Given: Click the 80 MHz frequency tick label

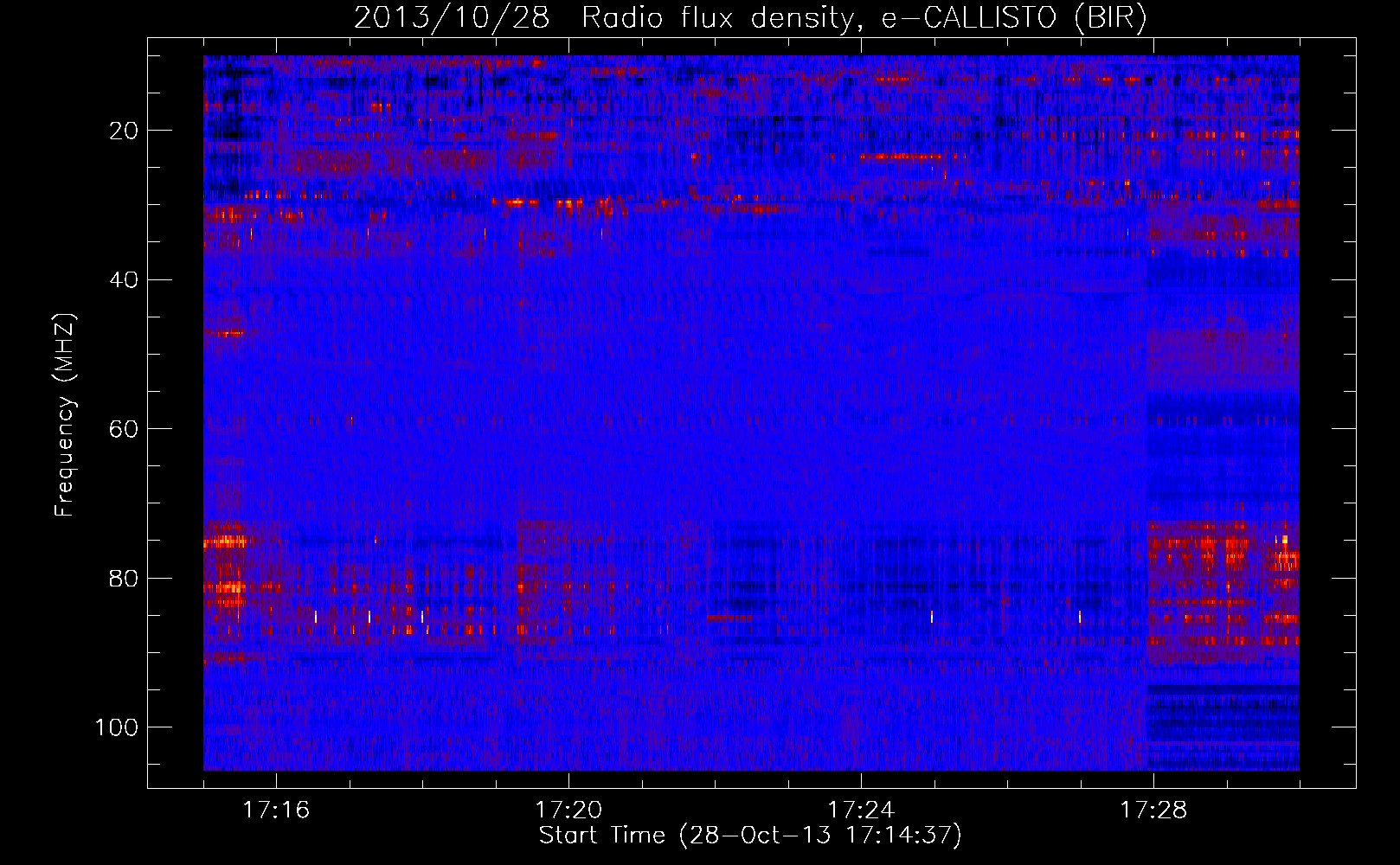Looking at the screenshot, I should tap(124, 578).
